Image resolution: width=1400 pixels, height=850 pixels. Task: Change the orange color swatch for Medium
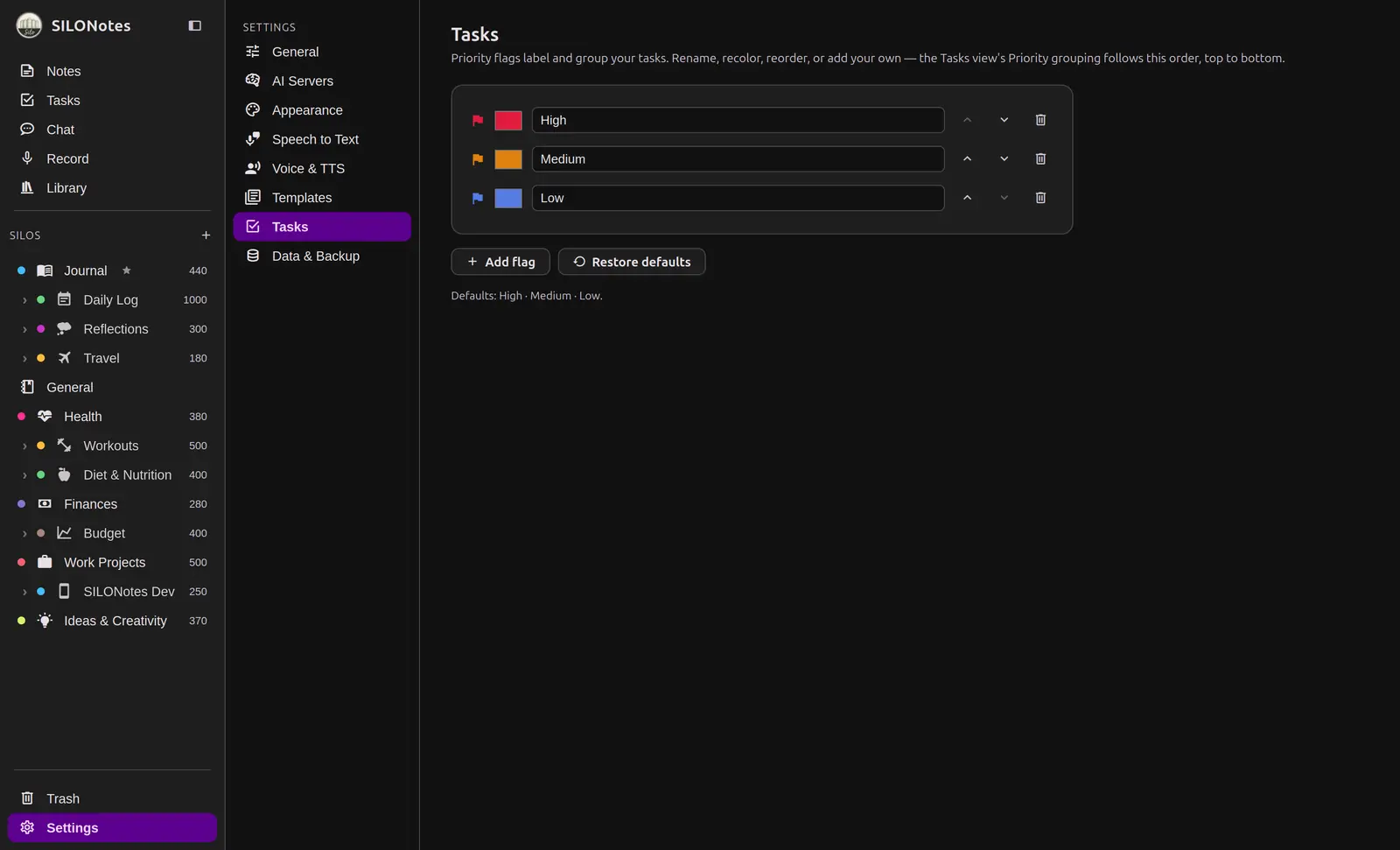[x=508, y=159]
